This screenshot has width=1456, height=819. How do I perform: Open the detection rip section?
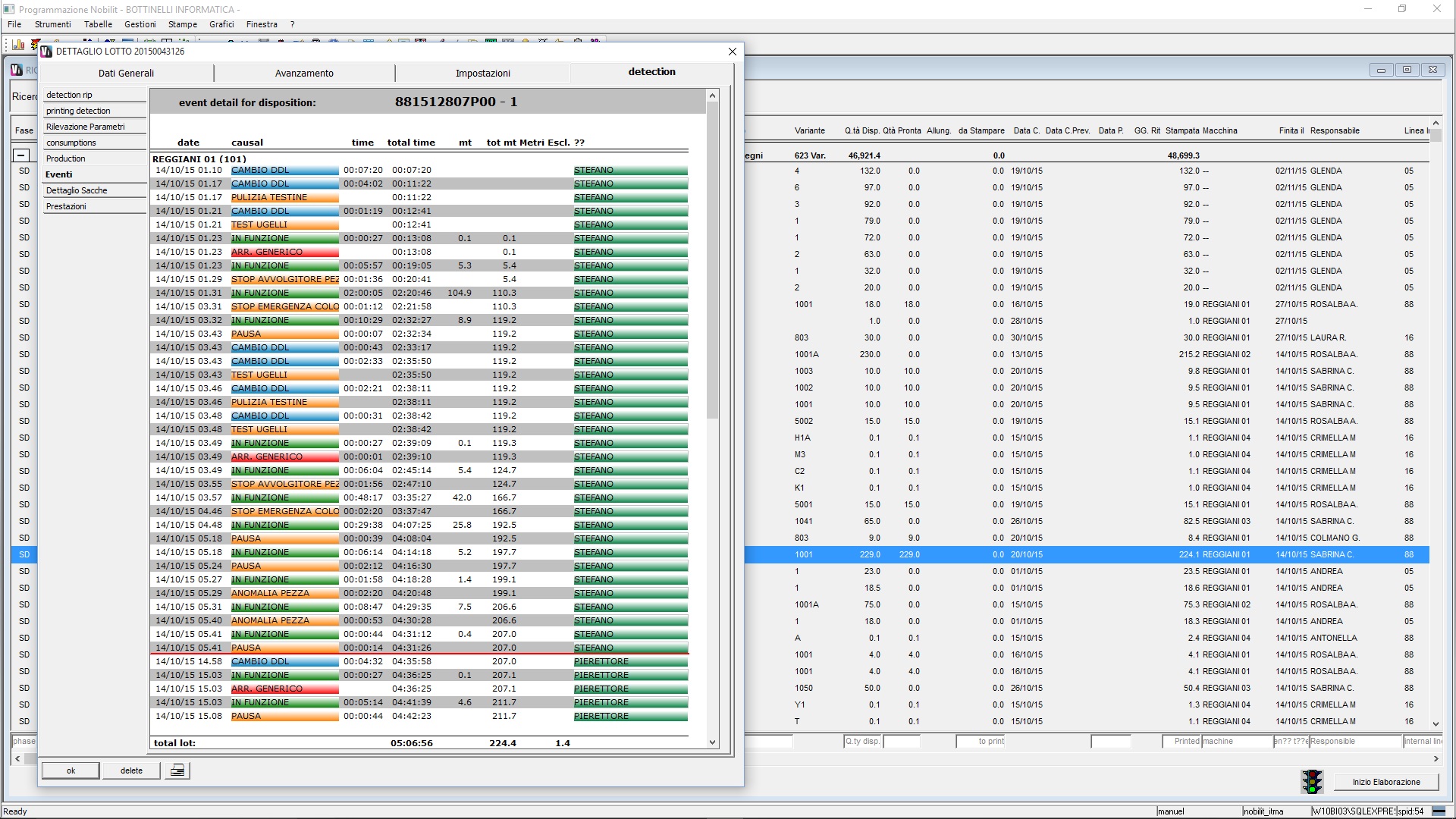(x=94, y=95)
